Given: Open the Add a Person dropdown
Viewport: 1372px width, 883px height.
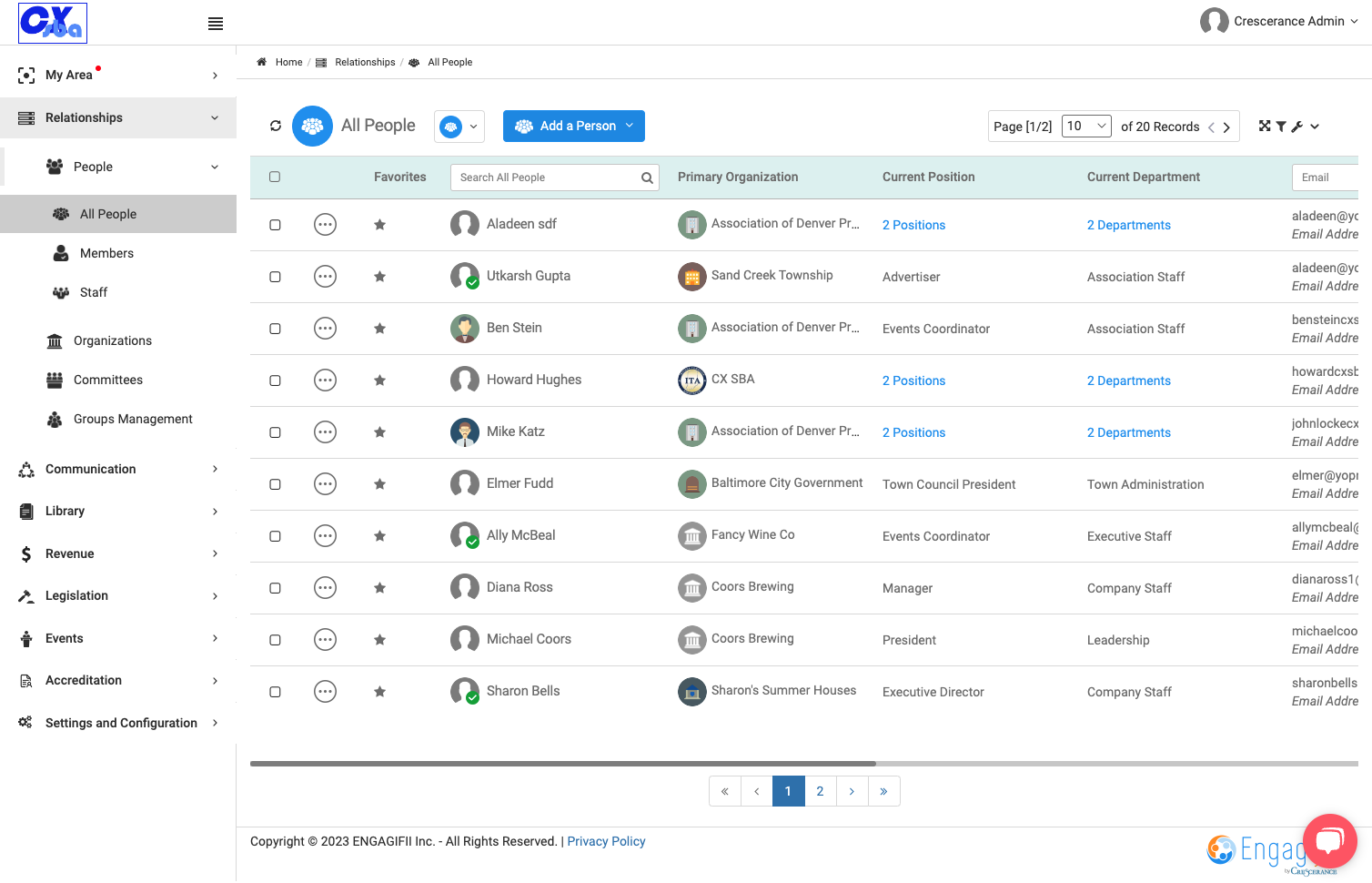Looking at the screenshot, I should 574,126.
